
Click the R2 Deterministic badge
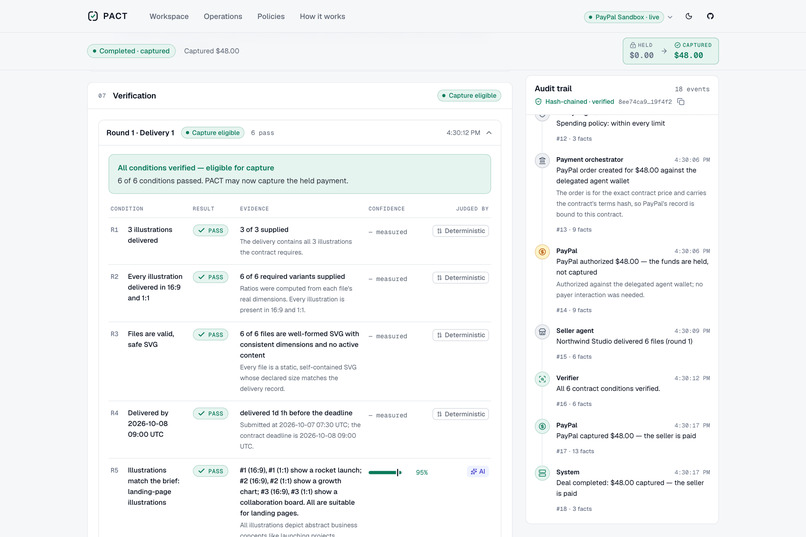[x=461, y=277]
